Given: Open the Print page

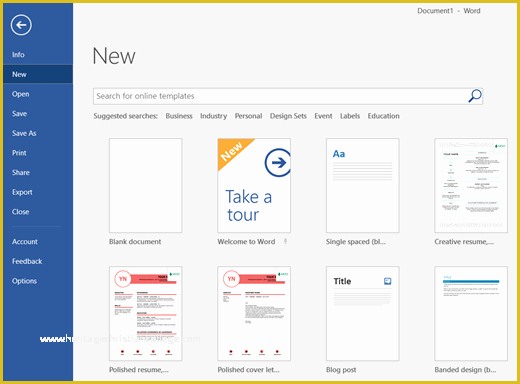Looking at the screenshot, I should coord(19,153).
